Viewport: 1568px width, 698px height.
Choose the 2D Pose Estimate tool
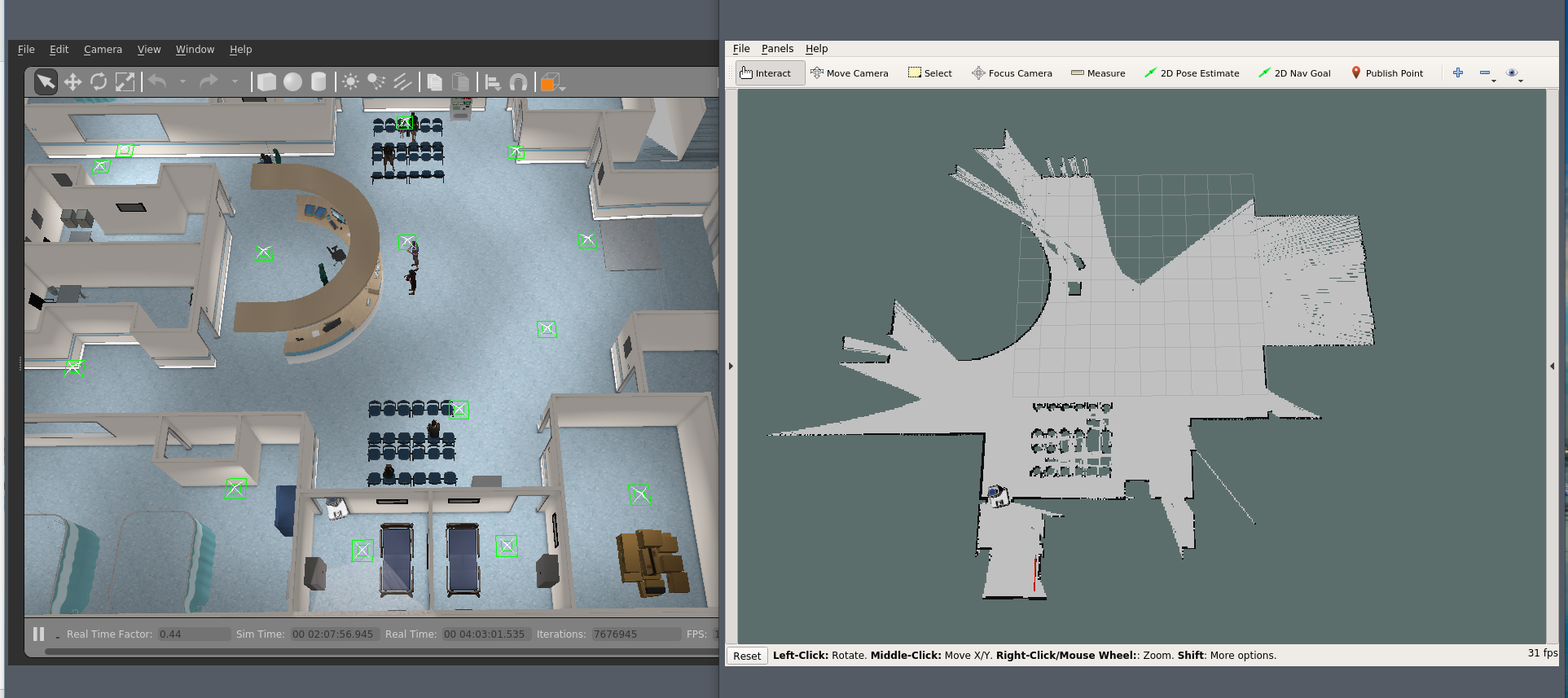pos(1192,73)
